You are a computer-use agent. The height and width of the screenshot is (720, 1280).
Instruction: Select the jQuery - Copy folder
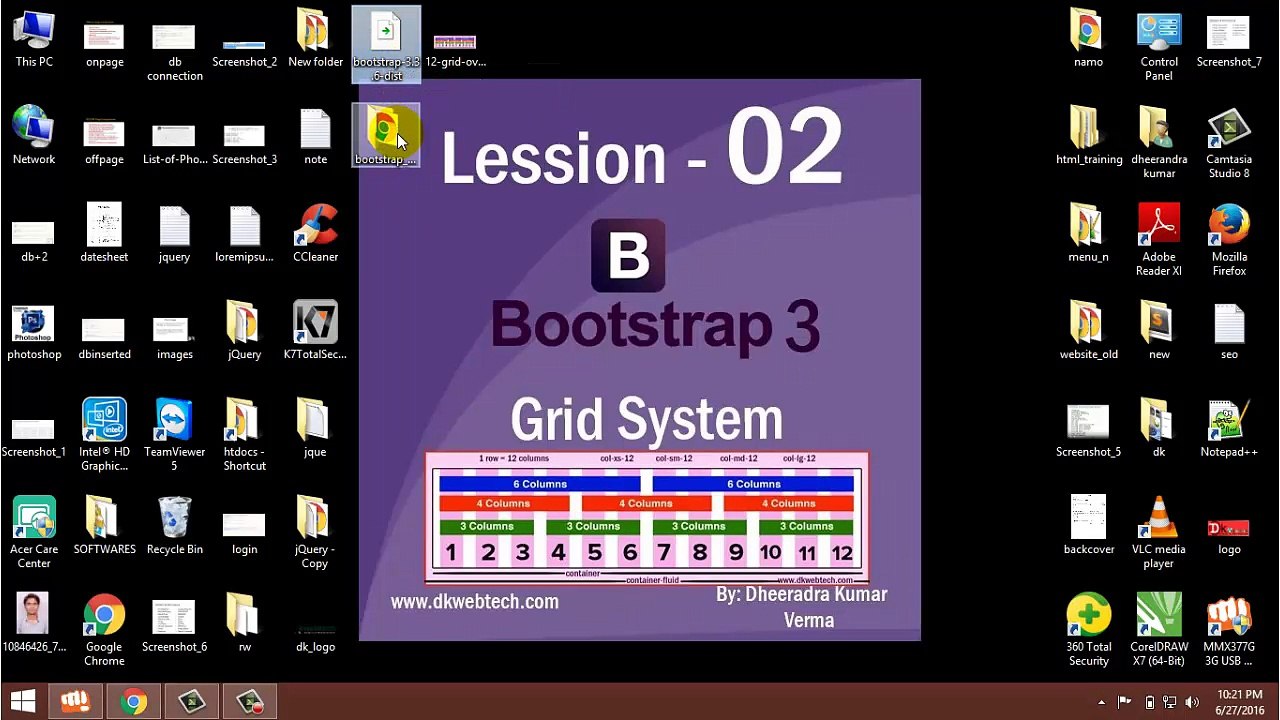[315, 532]
